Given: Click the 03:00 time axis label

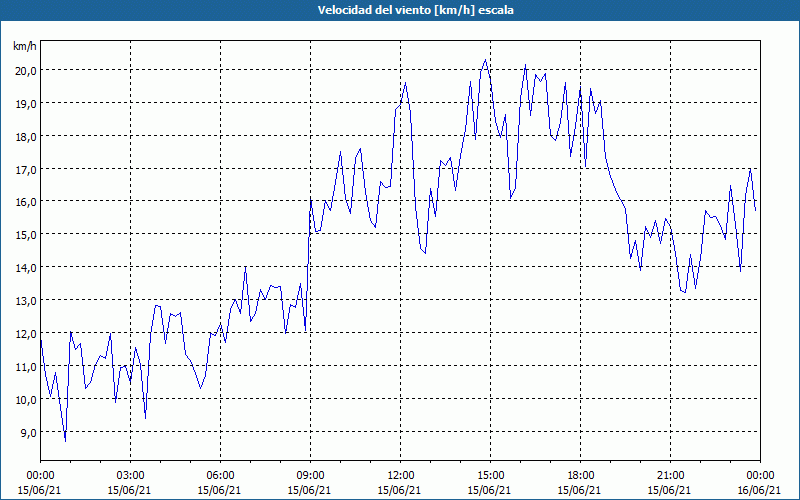Looking at the screenshot, I should point(130,476).
